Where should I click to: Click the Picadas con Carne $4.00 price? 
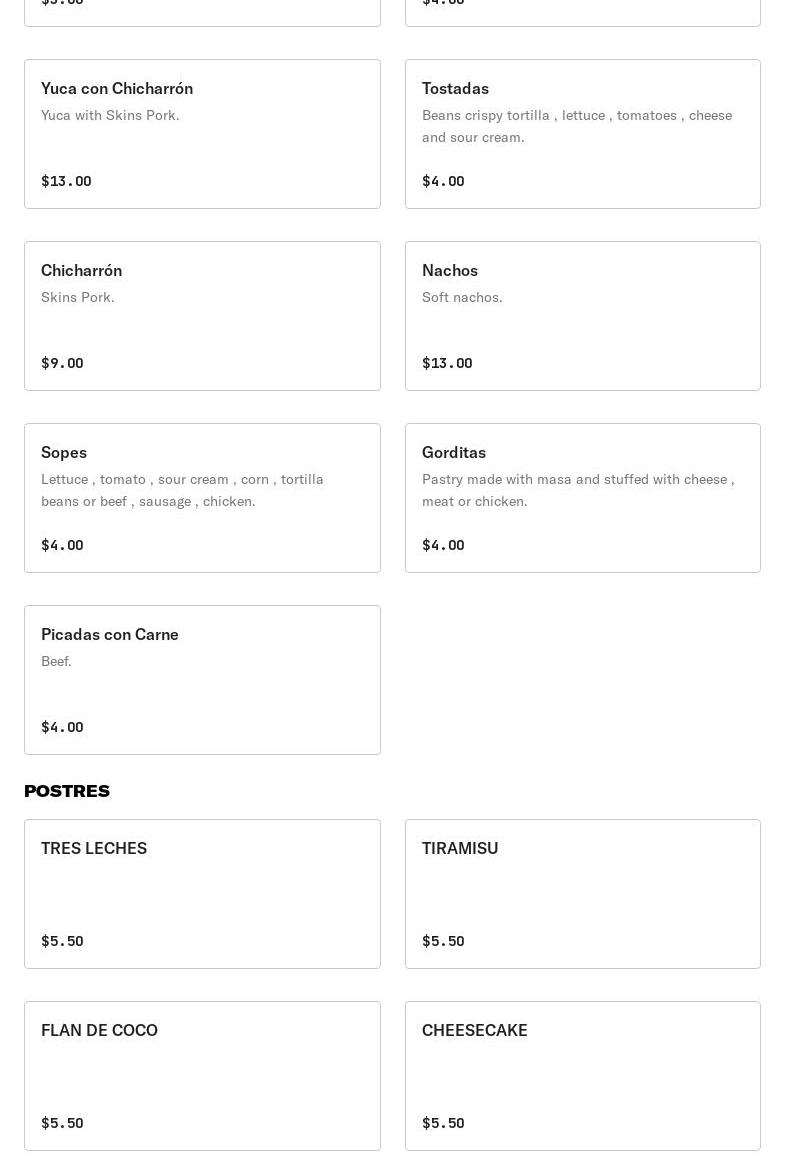62,727
